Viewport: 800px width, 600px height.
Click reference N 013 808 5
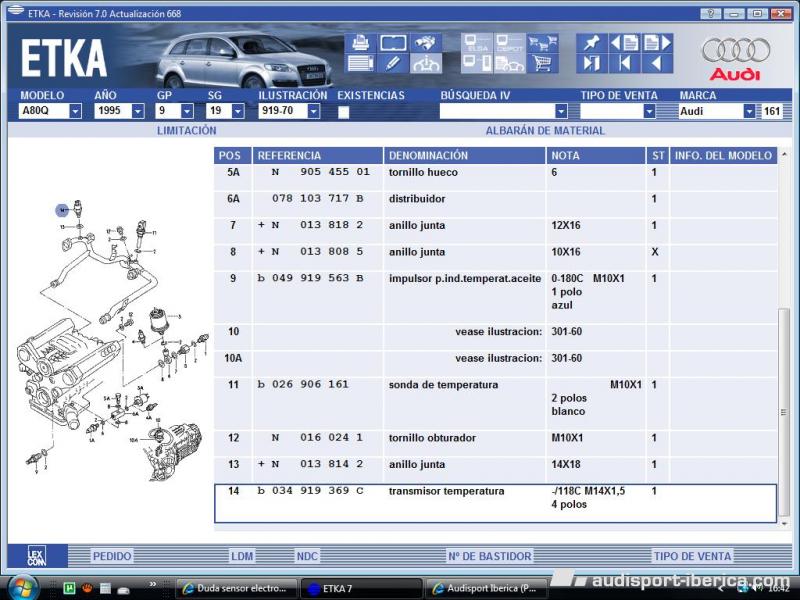(317, 252)
